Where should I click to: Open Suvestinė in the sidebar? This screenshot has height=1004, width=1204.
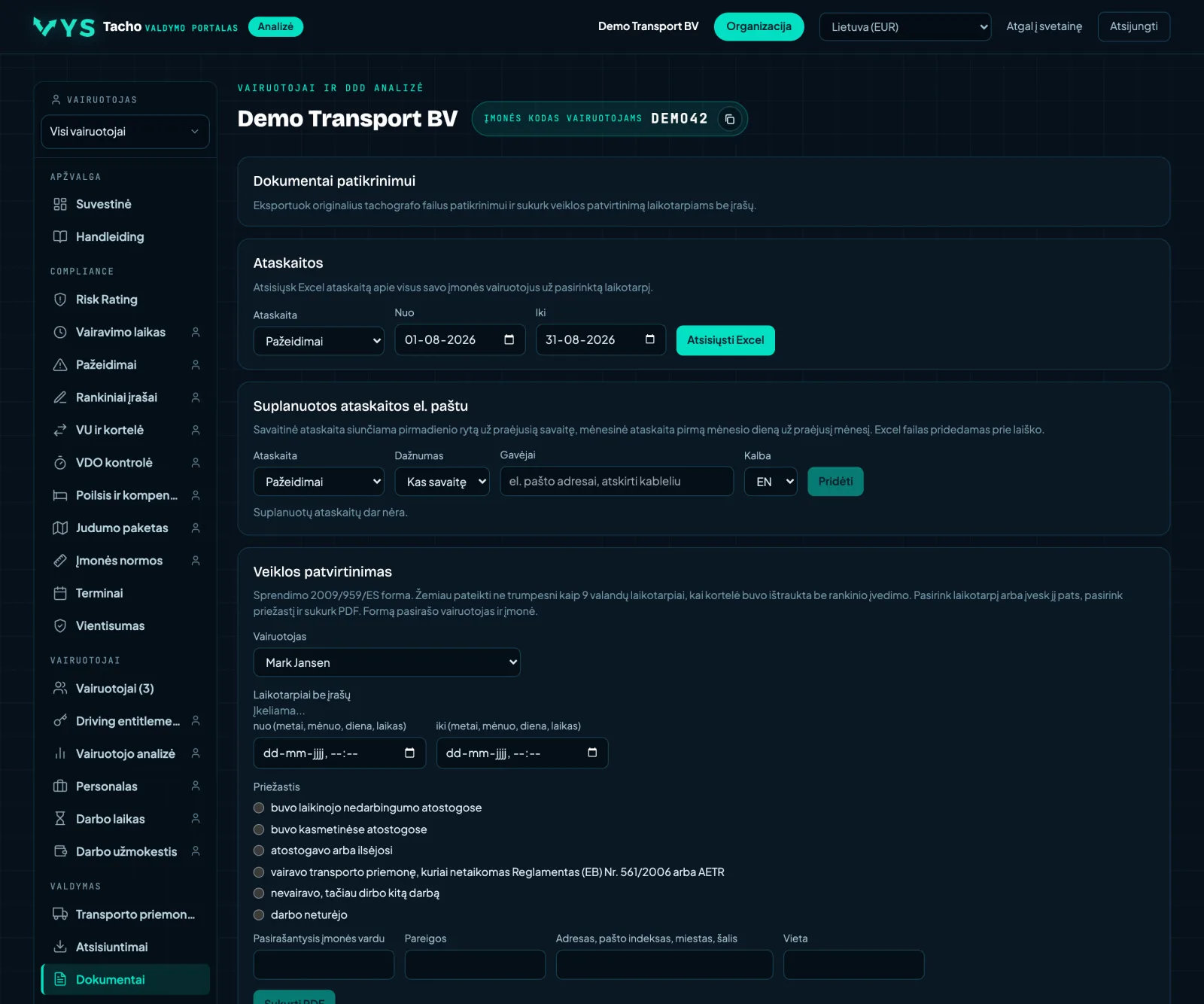[x=125, y=204]
